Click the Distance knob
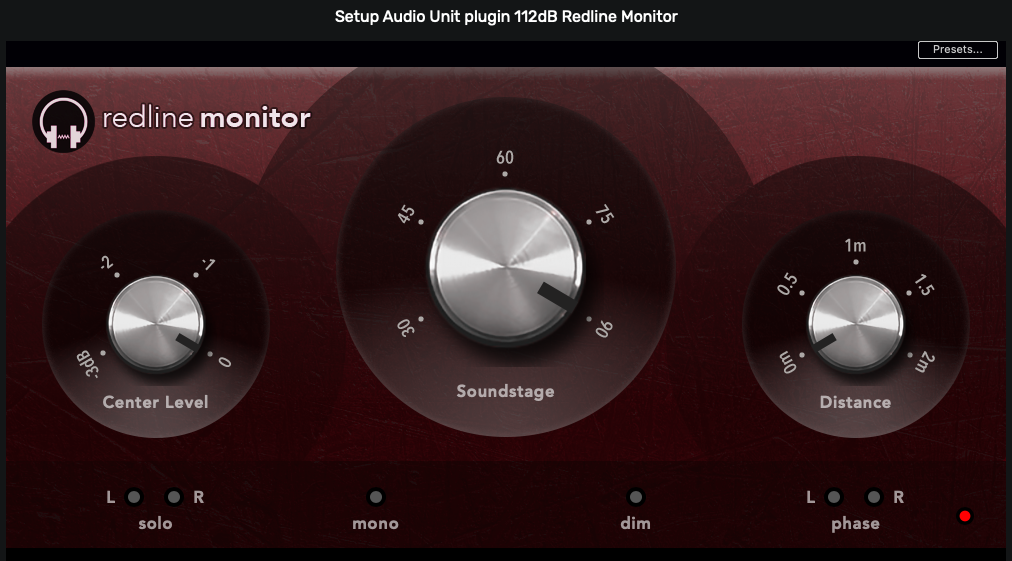The height and width of the screenshot is (561, 1012). click(x=856, y=323)
